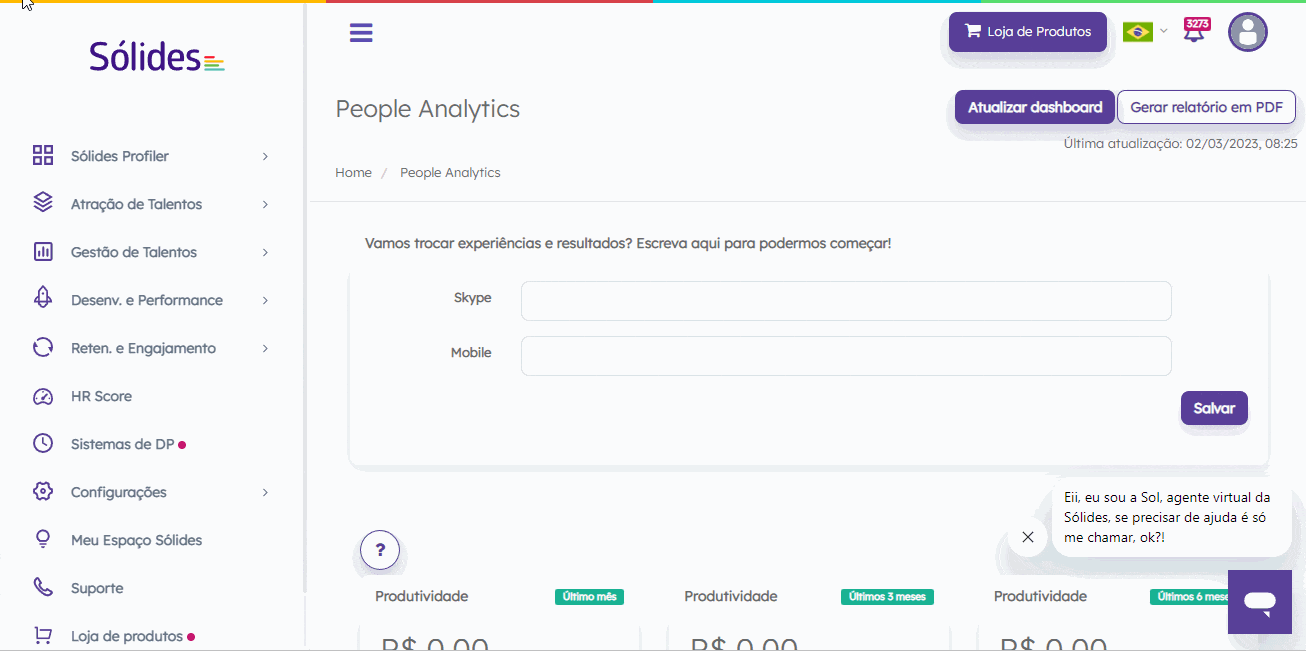This screenshot has width=1306, height=651.
Task: Click the Atração de Talentos layers icon
Action: click(x=43, y=203)
